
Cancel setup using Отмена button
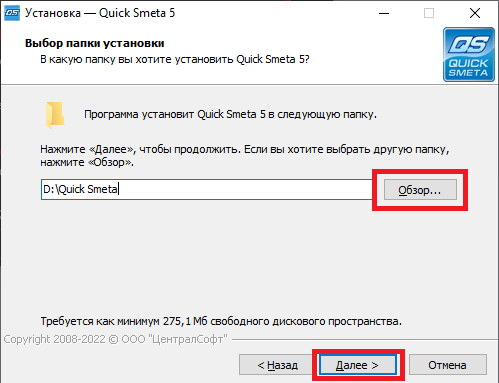[447, 365]
